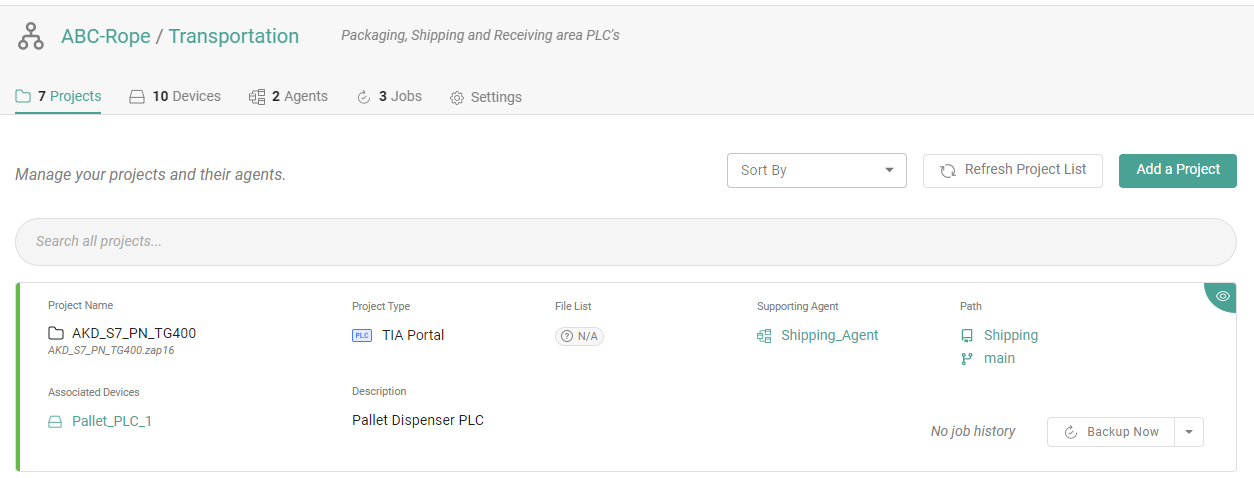Start a backup with Backup Now
The width and height of the screenshot is (1254, 478).
1110,432
